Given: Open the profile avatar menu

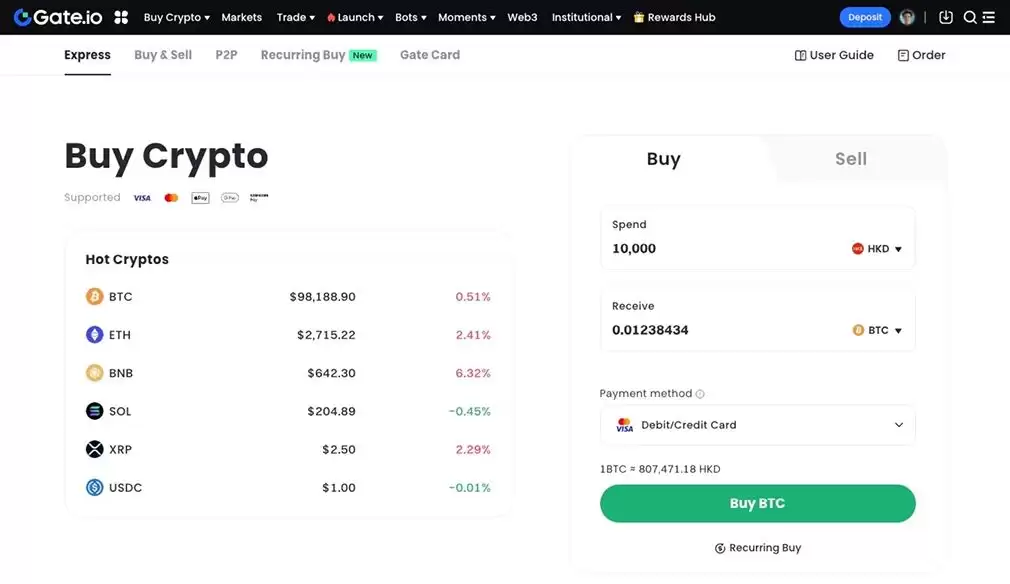Looking at the screenshot, I should [x=906, y=16].
